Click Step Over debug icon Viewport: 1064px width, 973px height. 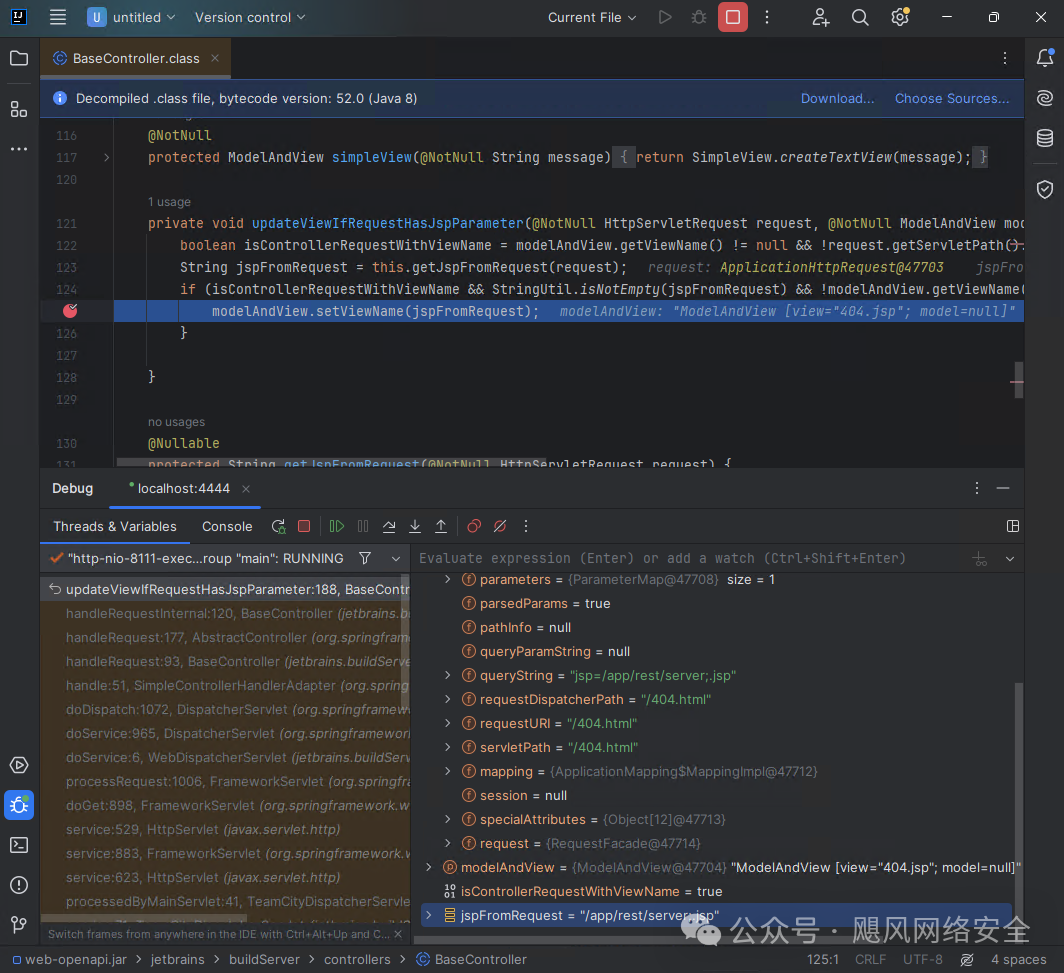389,526
